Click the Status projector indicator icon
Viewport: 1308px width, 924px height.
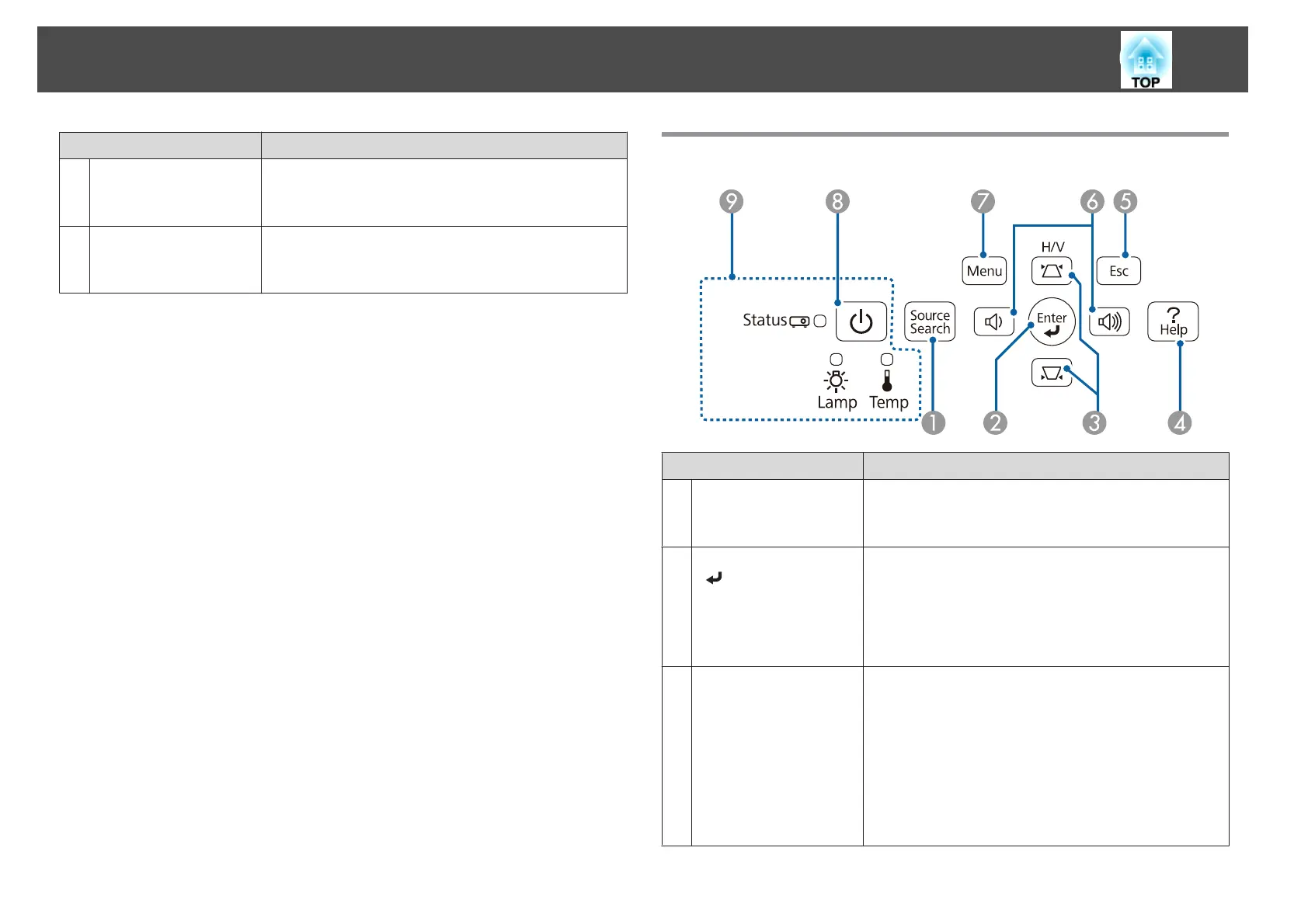(799, 321)
